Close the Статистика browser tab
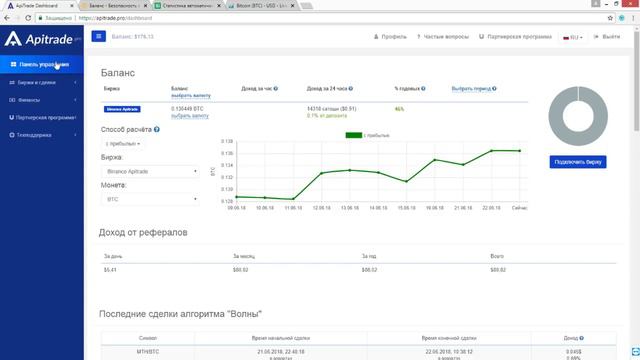 (x=219, y=6)
